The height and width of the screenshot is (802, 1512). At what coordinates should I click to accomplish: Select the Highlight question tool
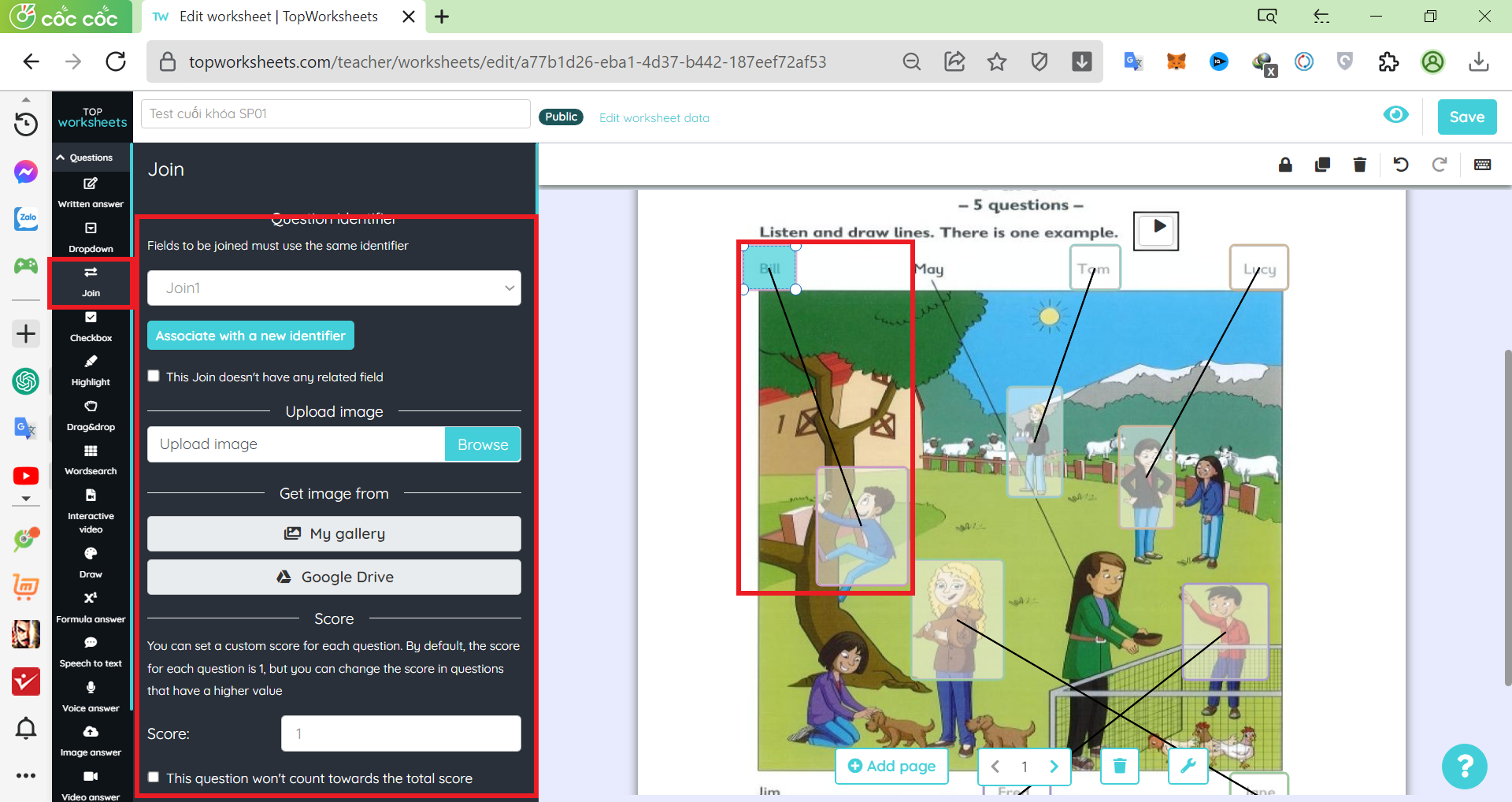[91, 370]
